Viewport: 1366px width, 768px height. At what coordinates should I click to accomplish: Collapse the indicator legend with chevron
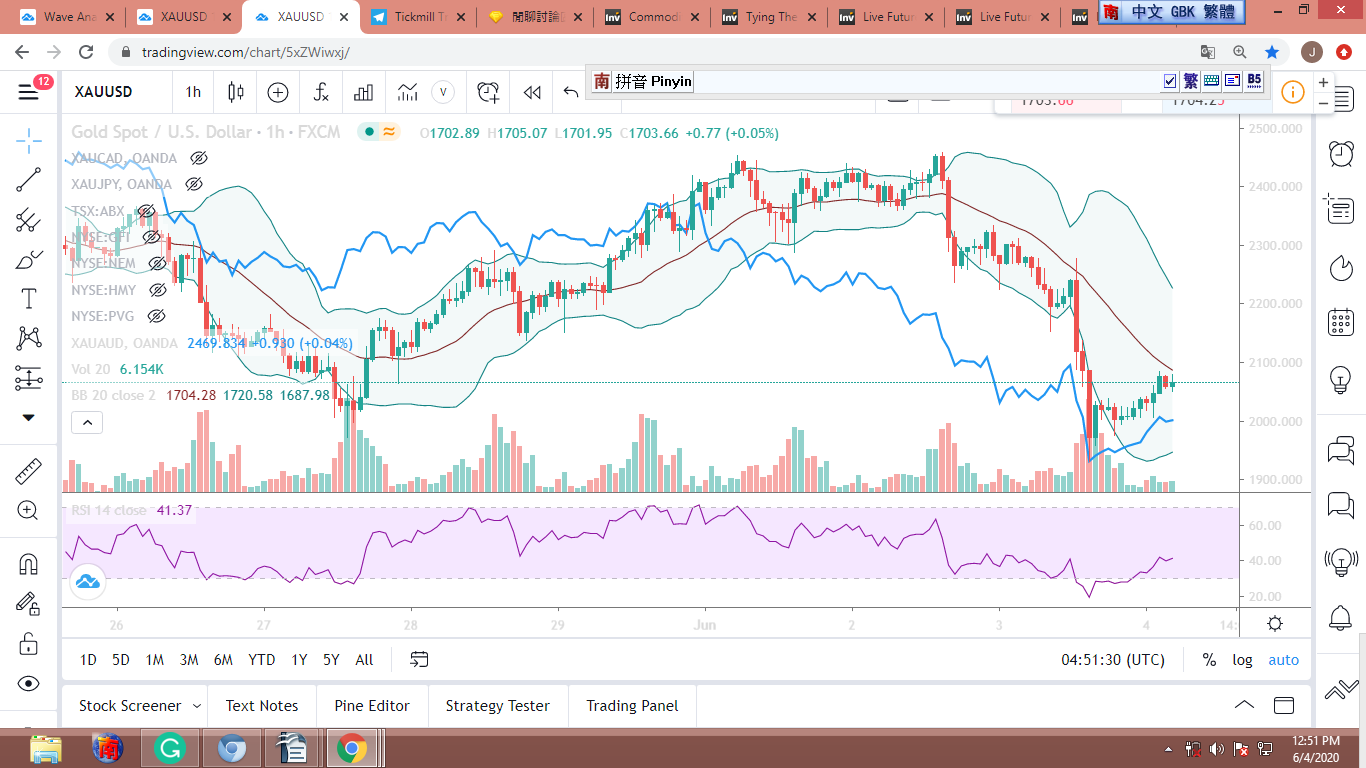coord(87,423)
